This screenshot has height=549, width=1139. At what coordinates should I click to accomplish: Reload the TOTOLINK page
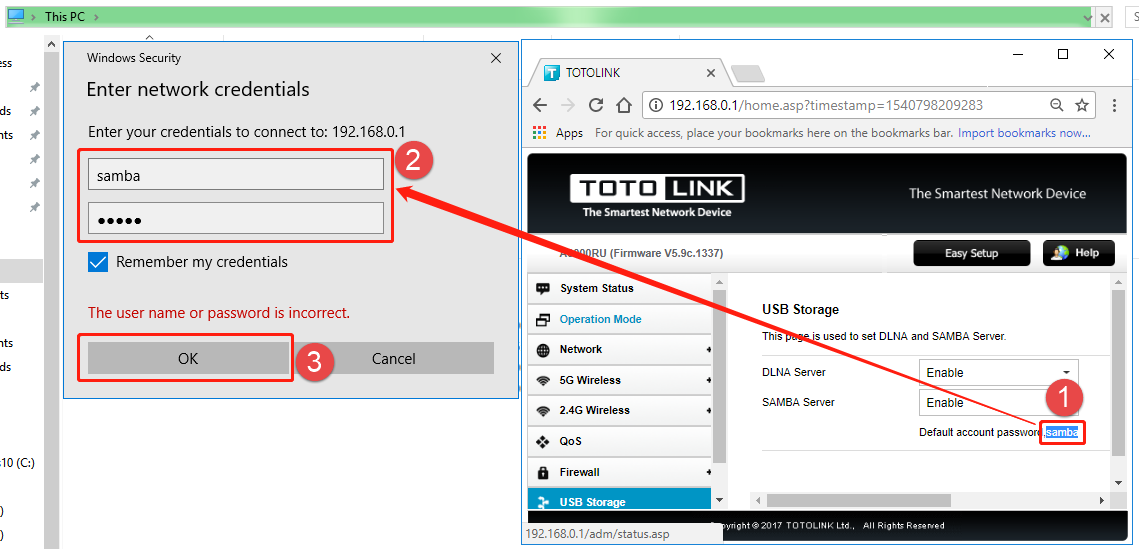click(596, 105)
